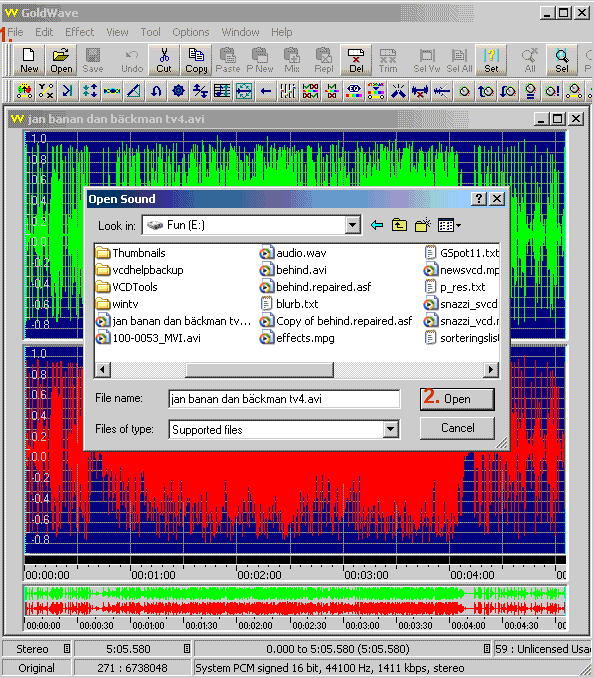The height and width of the screenshot is (678, 594).
Task: Open the Edit menu
Action: pyautogui.click(x=44, y=32)
